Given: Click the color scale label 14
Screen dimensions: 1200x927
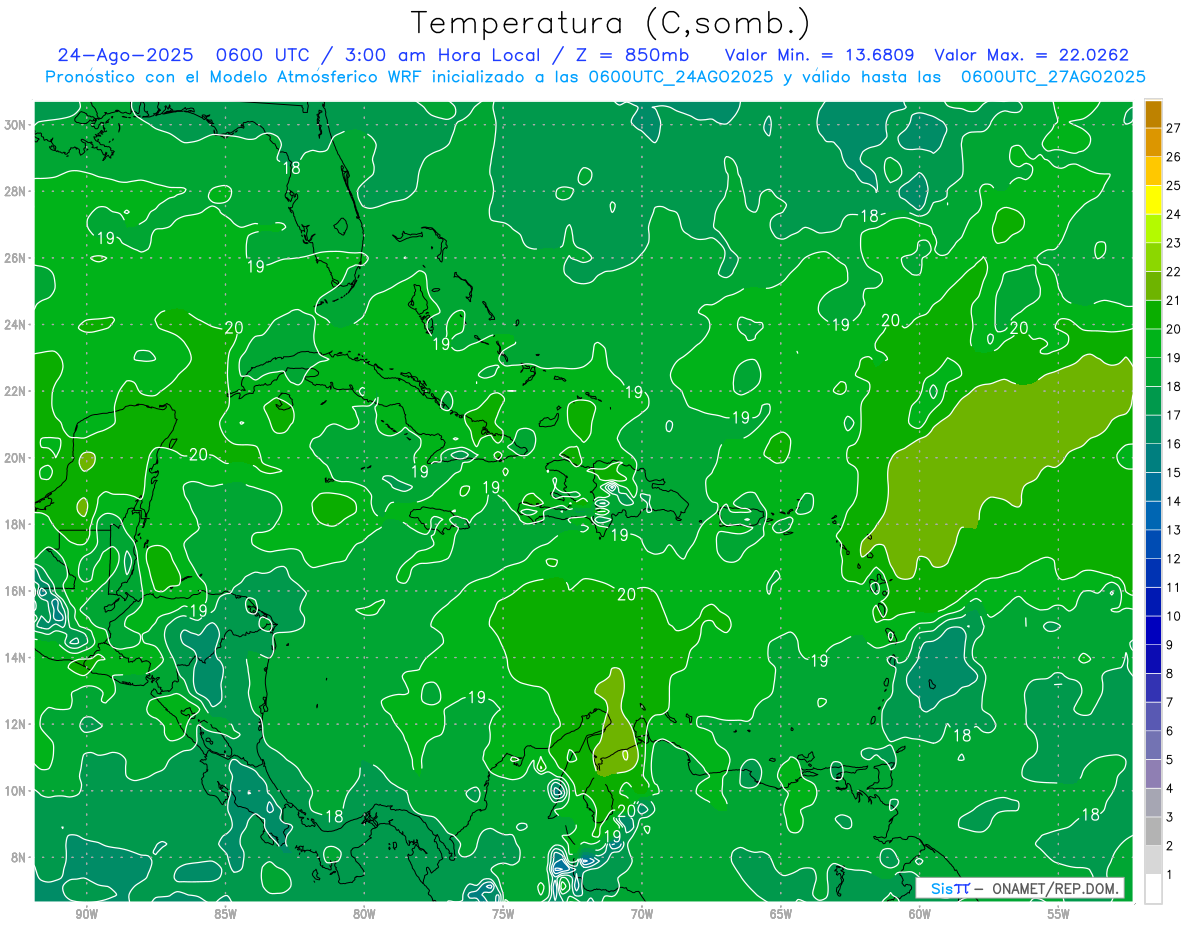Looking at the screenshot, I should (1173, 501).
